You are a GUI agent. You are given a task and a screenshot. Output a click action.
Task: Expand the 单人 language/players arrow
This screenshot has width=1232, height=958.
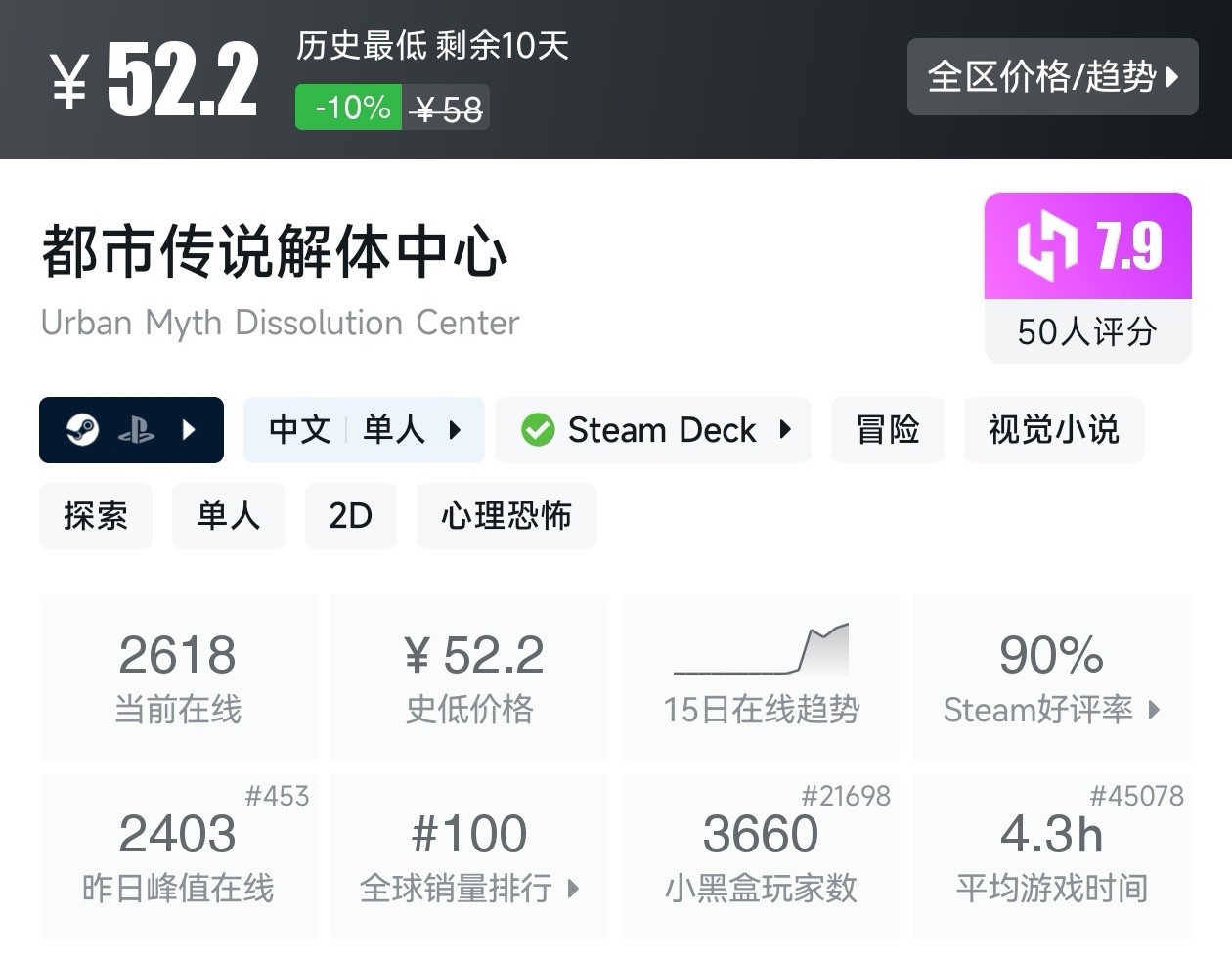point(455,429)
